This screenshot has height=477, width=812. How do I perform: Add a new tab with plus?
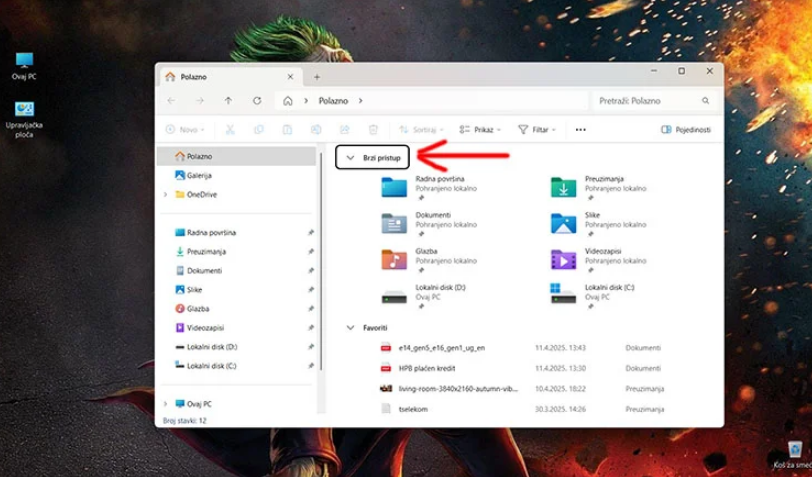(317, 77)
